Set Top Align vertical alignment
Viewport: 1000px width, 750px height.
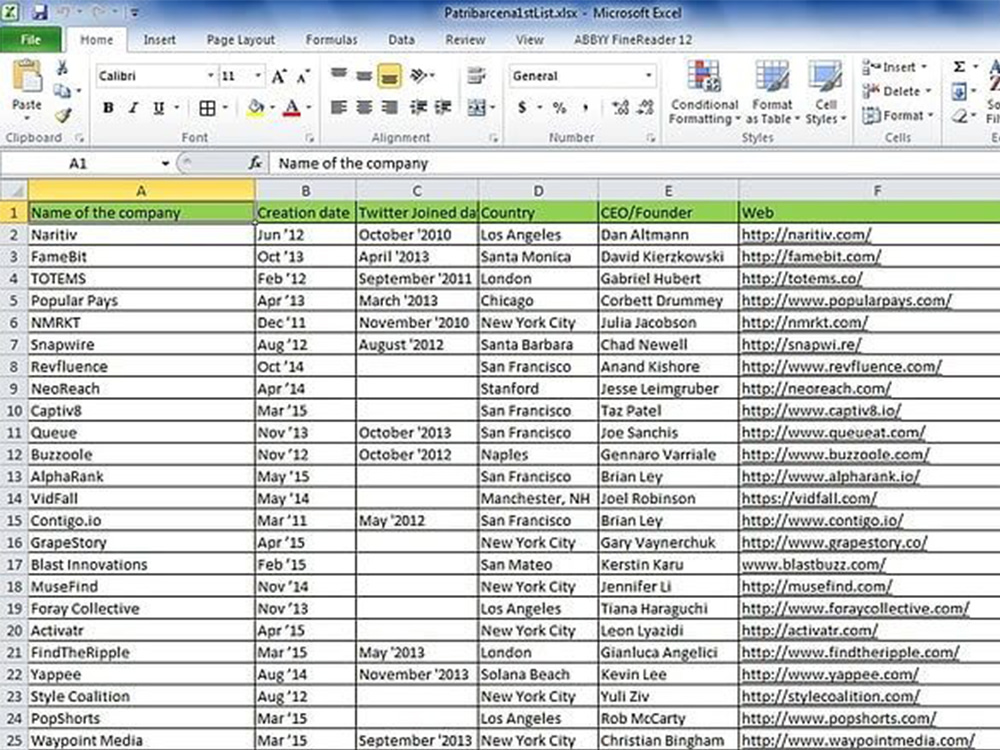point(339,75)
